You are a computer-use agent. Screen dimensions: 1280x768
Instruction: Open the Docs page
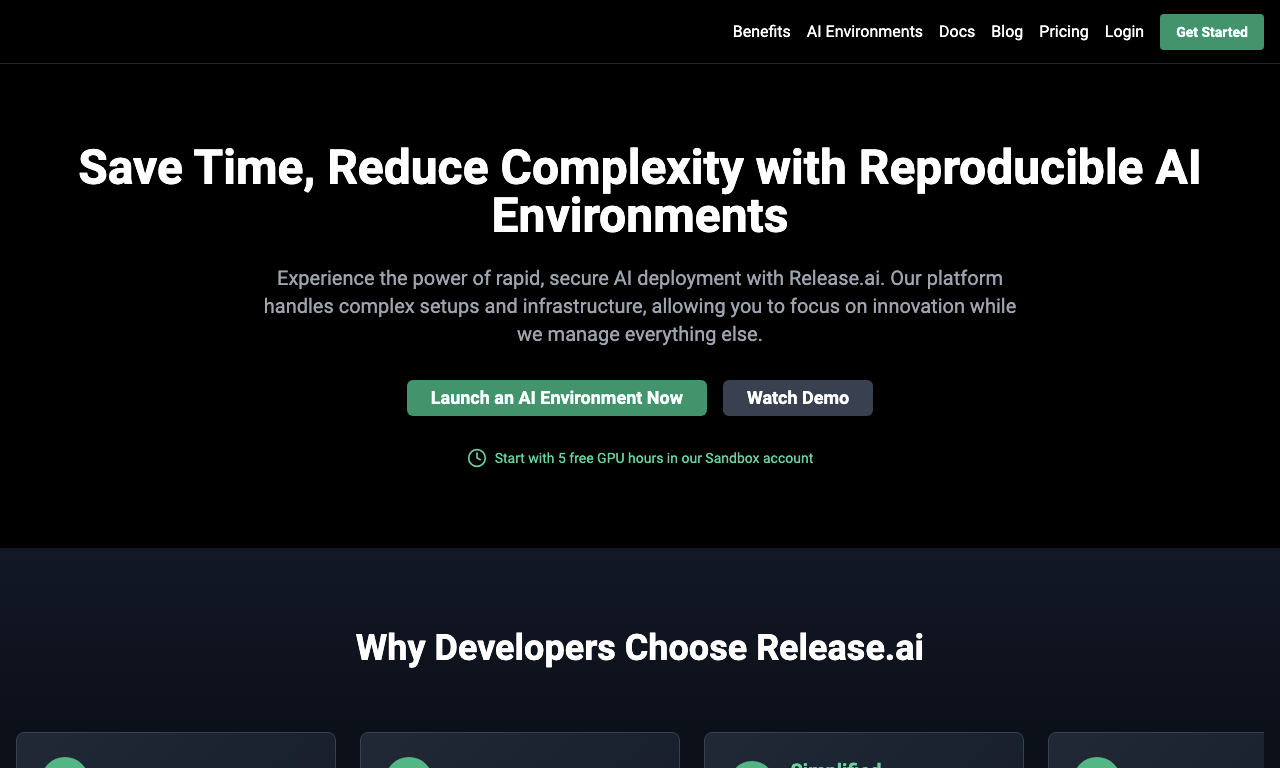coord(957,32)
